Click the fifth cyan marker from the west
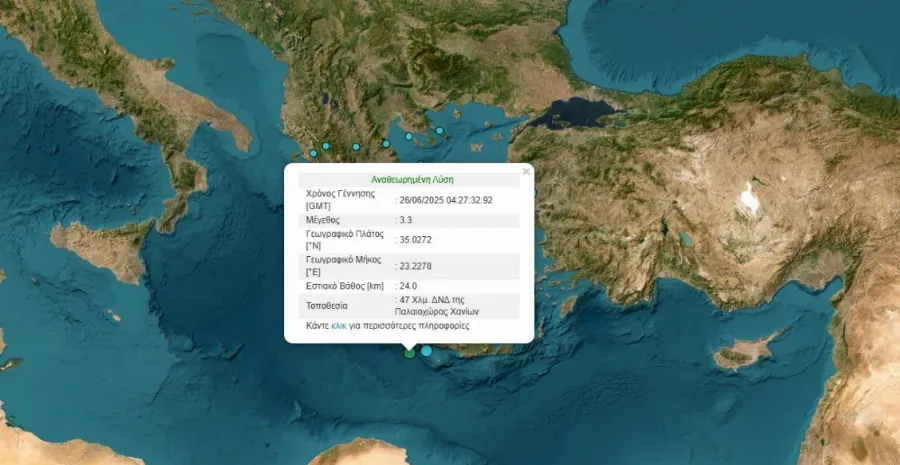This screenshot has width=900, height=465. click(408, 136)
